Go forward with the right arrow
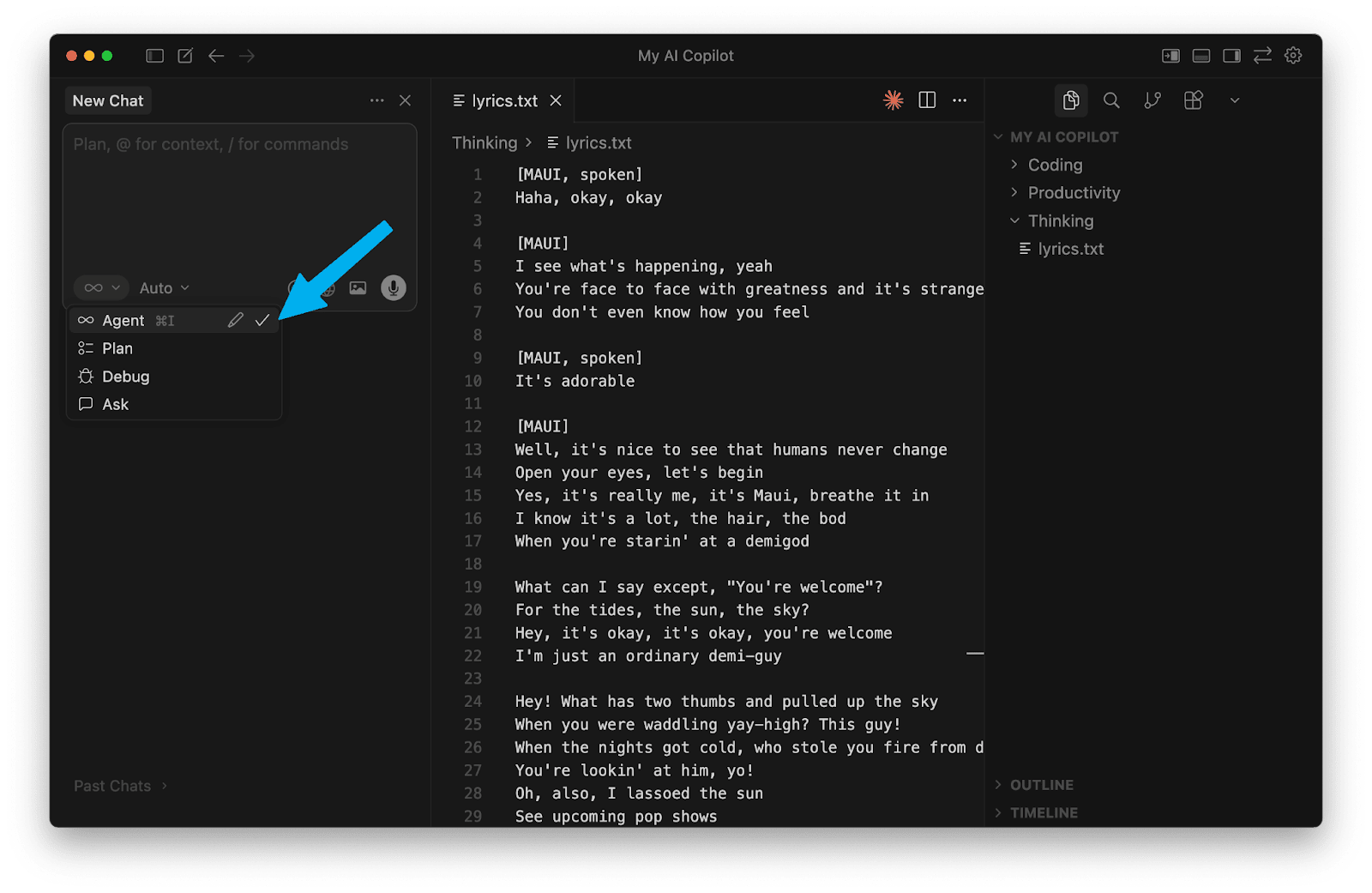1372x893 pixels. [x=247, y=56]
